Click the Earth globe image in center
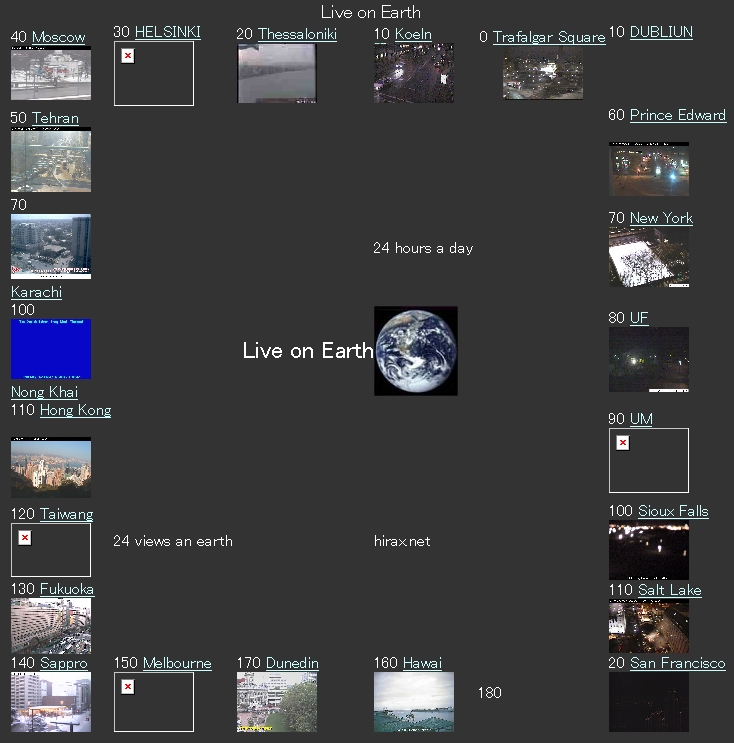The width and height of the screenshot is (734, 743). pyautogui.click(x=415, y=351)
